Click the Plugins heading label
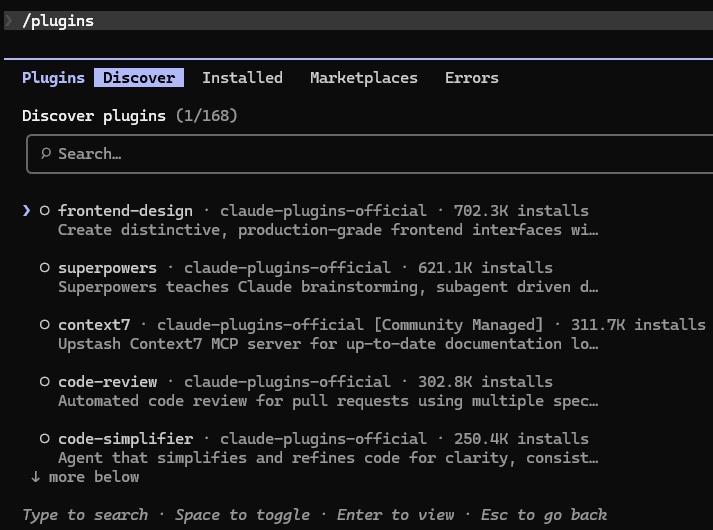 point(53,78)
